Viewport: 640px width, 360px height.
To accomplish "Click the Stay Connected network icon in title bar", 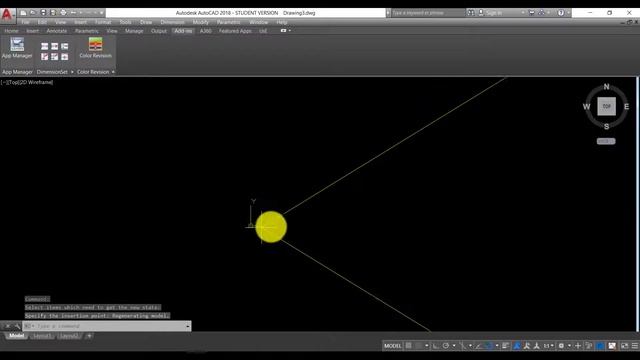I will point(542,13).
